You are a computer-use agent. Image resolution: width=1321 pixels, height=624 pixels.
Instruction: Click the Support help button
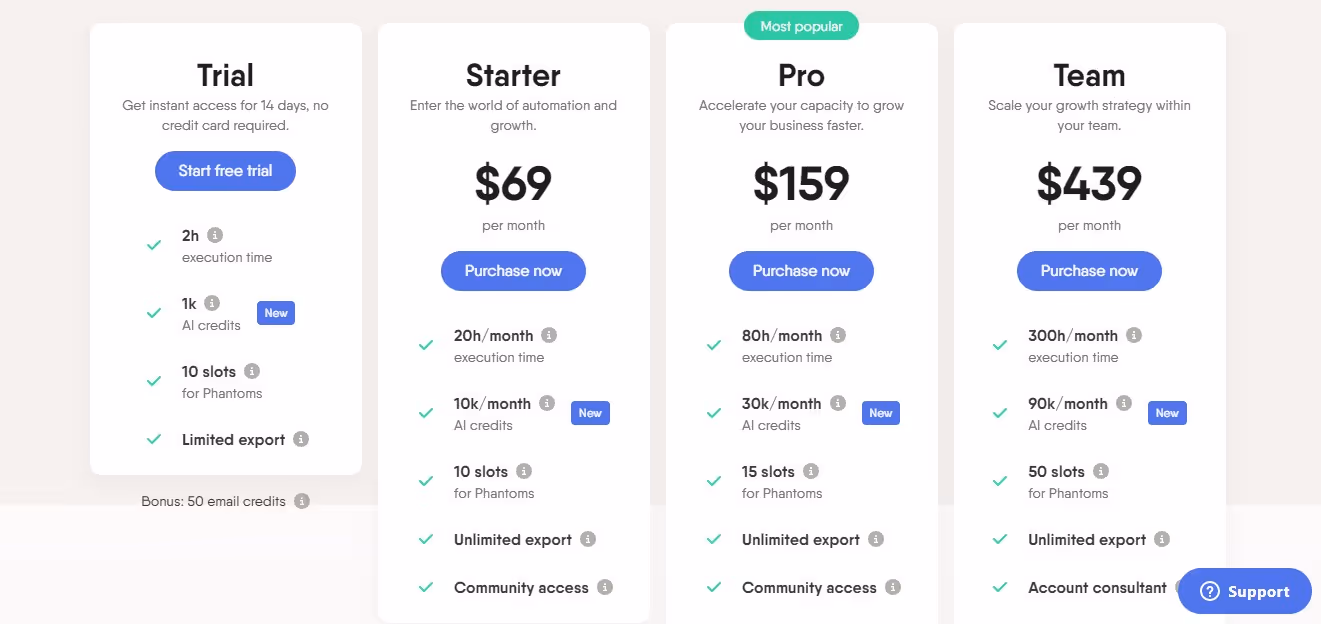tap(1244, 591)
